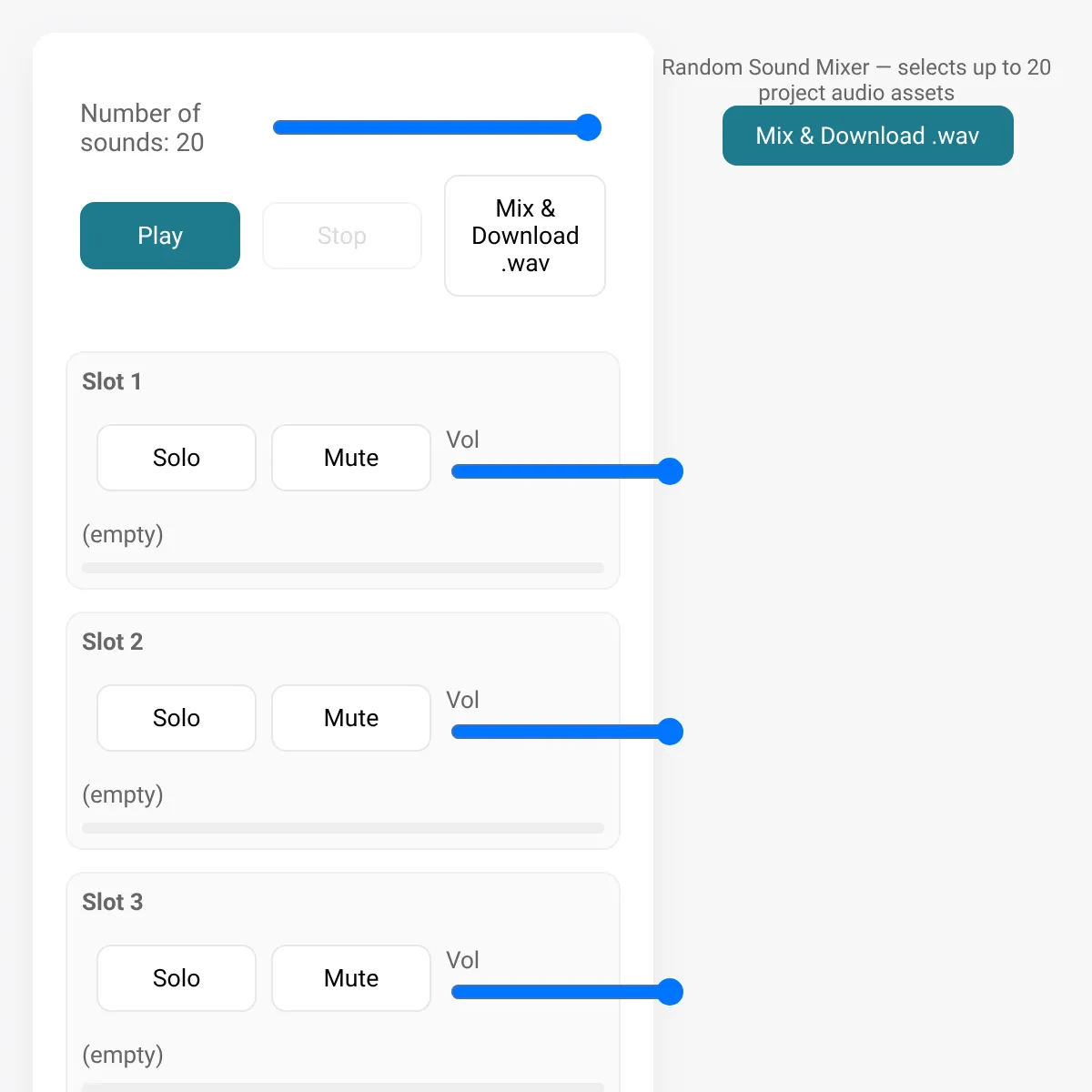1092x1092 pixels.
Task: Click the middle of Number of sounds track
Action: [437, 127]
